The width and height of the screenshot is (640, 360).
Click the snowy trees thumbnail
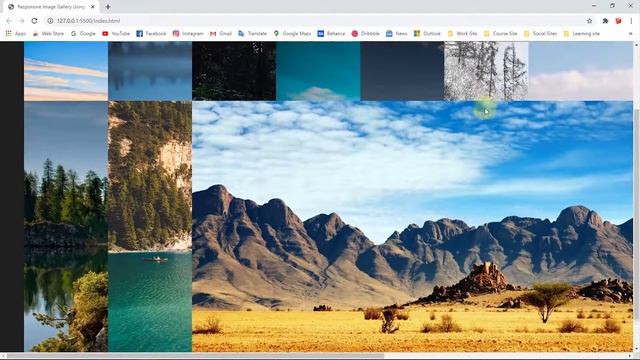click(486, 71)
